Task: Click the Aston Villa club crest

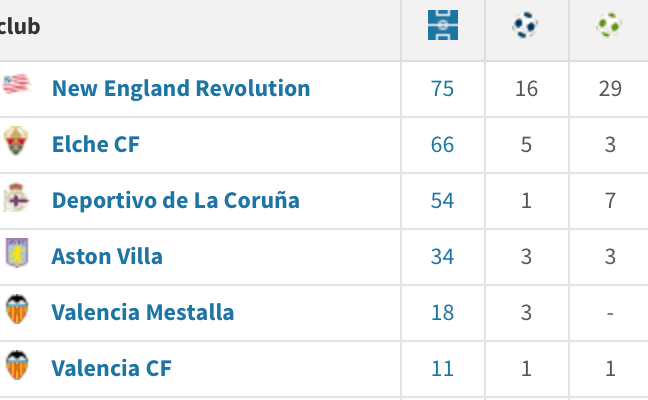Action: (16, 256)
